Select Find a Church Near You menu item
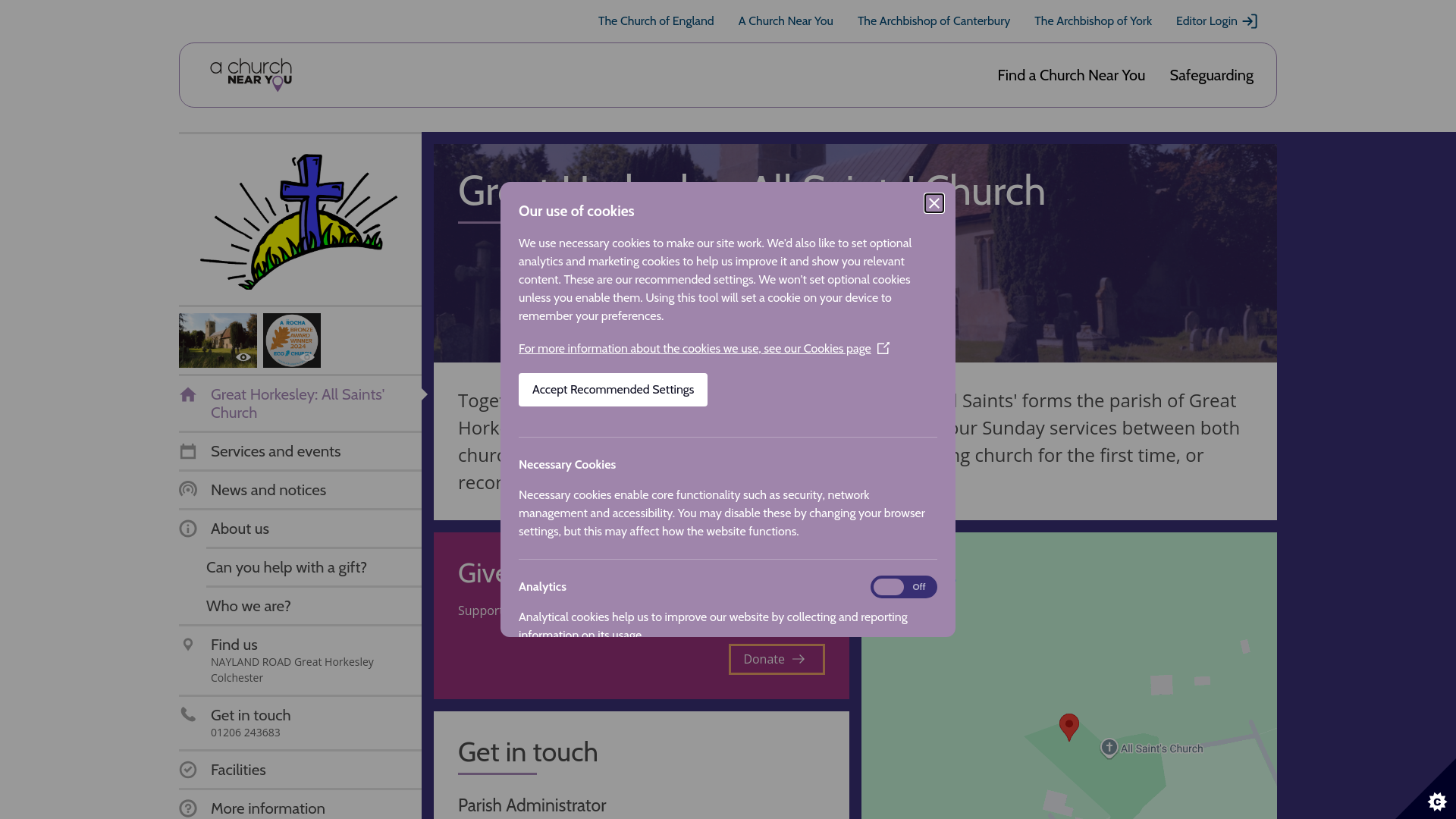 [1071, 75]
